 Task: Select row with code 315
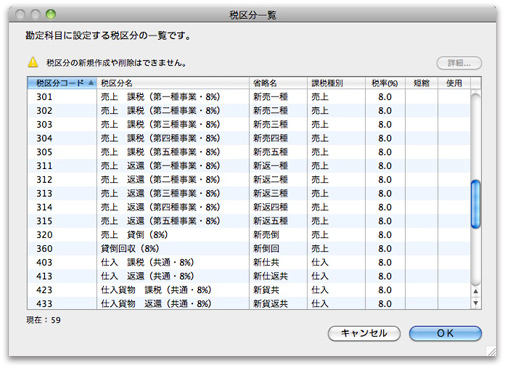(x=249, y=221)
